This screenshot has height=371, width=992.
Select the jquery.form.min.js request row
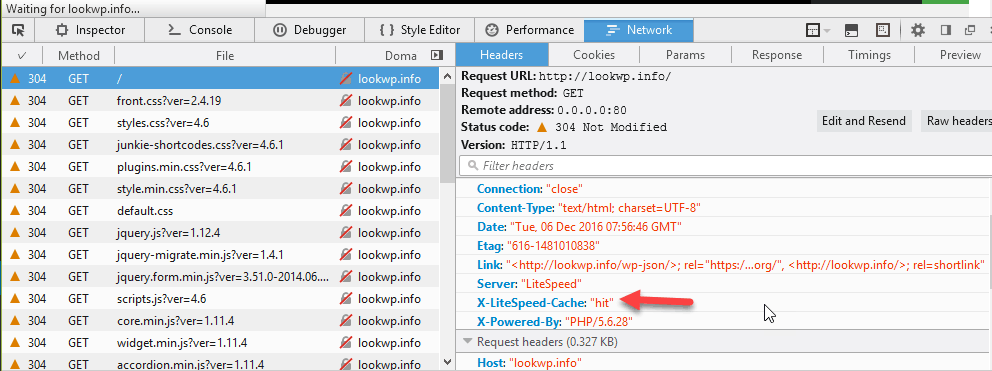[220, 277]
